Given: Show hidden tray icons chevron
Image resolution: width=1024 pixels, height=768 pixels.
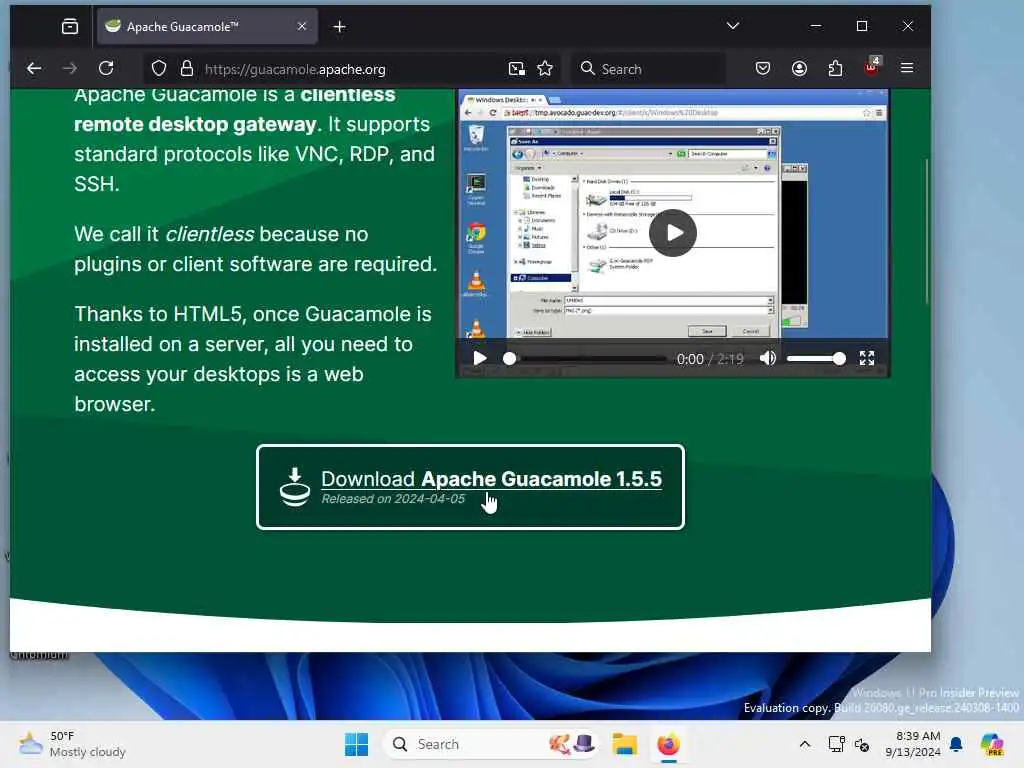Looking at the screenshot, I should 805,744.
